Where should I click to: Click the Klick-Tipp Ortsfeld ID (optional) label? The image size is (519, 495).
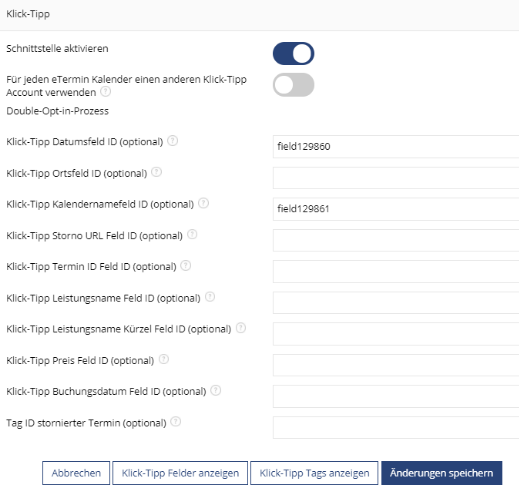tap(77, 173)
